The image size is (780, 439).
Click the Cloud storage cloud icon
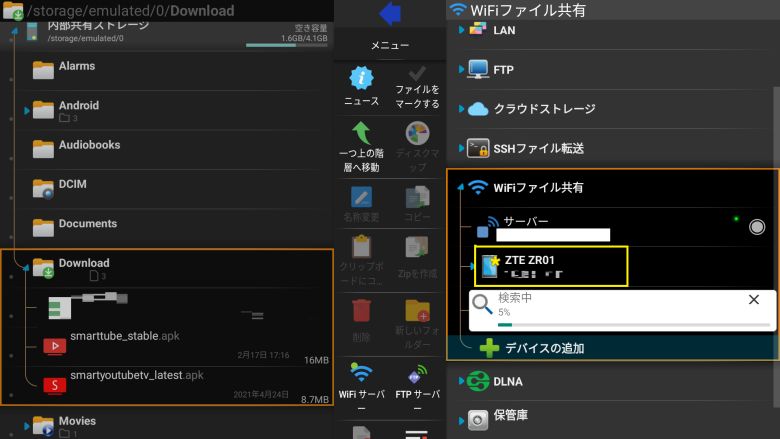coord(478,109)
